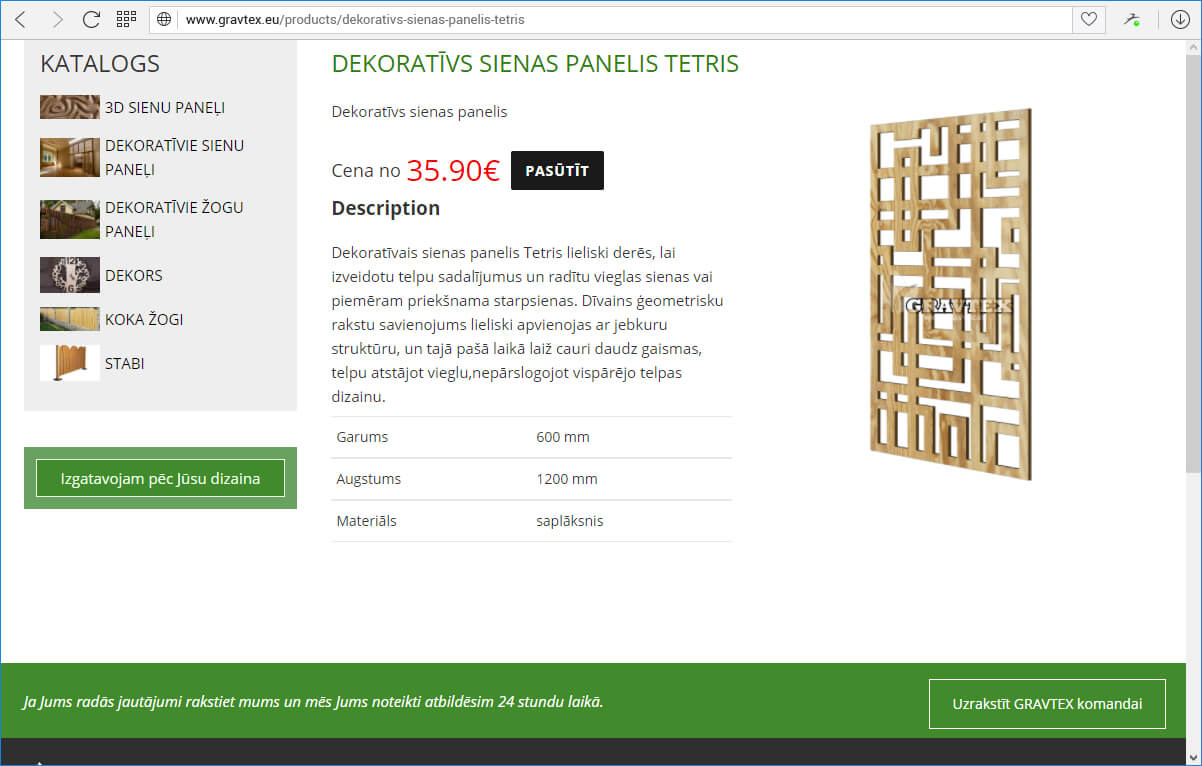This screenshot has height=766, width=1202.
Task: Select the Dekors catalog item
Action: 133,275
